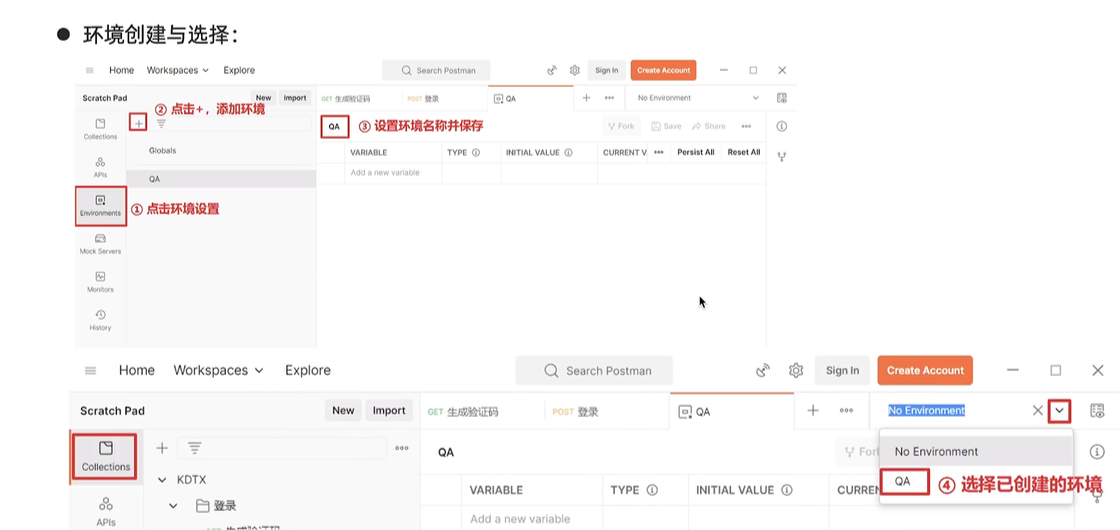Click Persist All in upper window
The image size is (1120, 530).
click(x=696, y=152)
